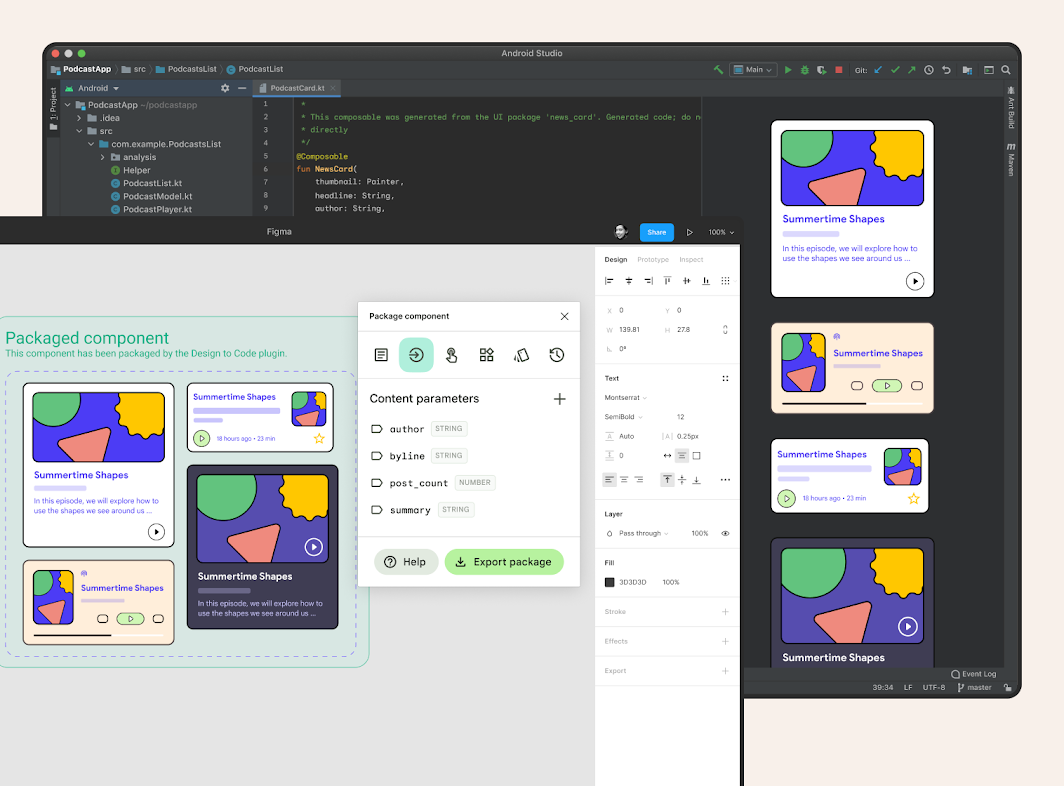The width and height of the screenshot is (1064, 786).
Task: Align left in Figma Design panel
Action: coord(609,280)
